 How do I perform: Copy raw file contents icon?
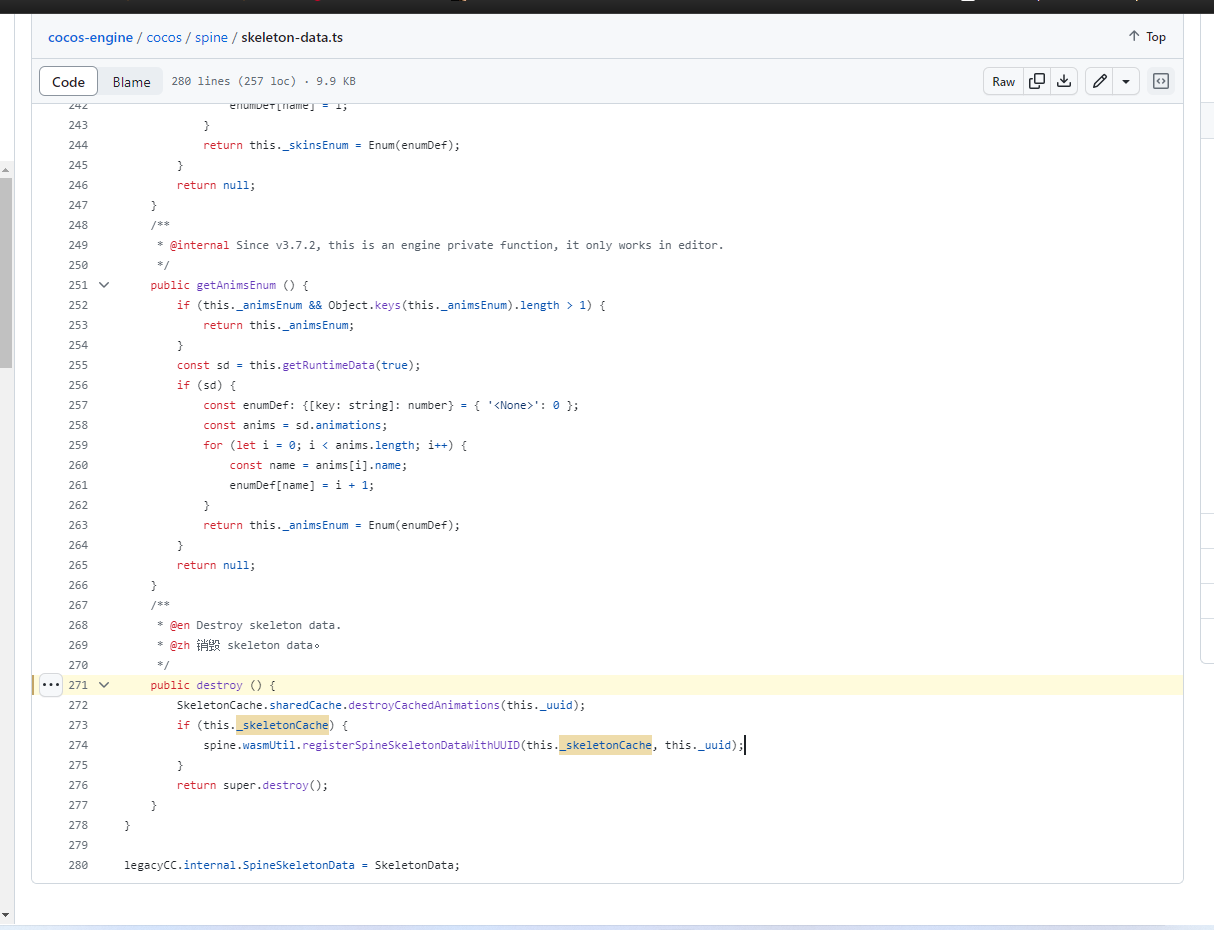click(1037, 82)
